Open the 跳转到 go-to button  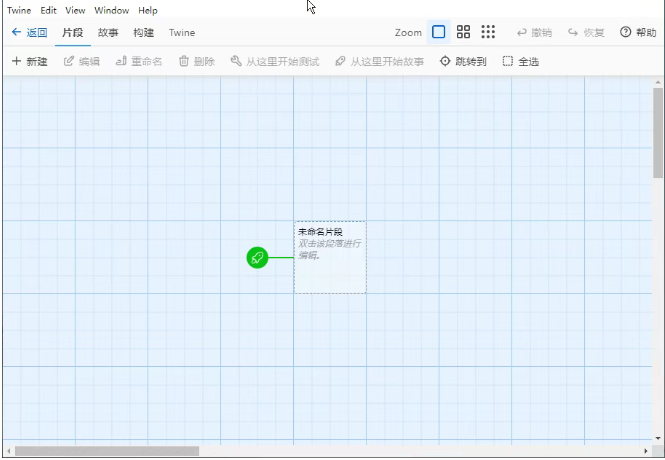463,61
